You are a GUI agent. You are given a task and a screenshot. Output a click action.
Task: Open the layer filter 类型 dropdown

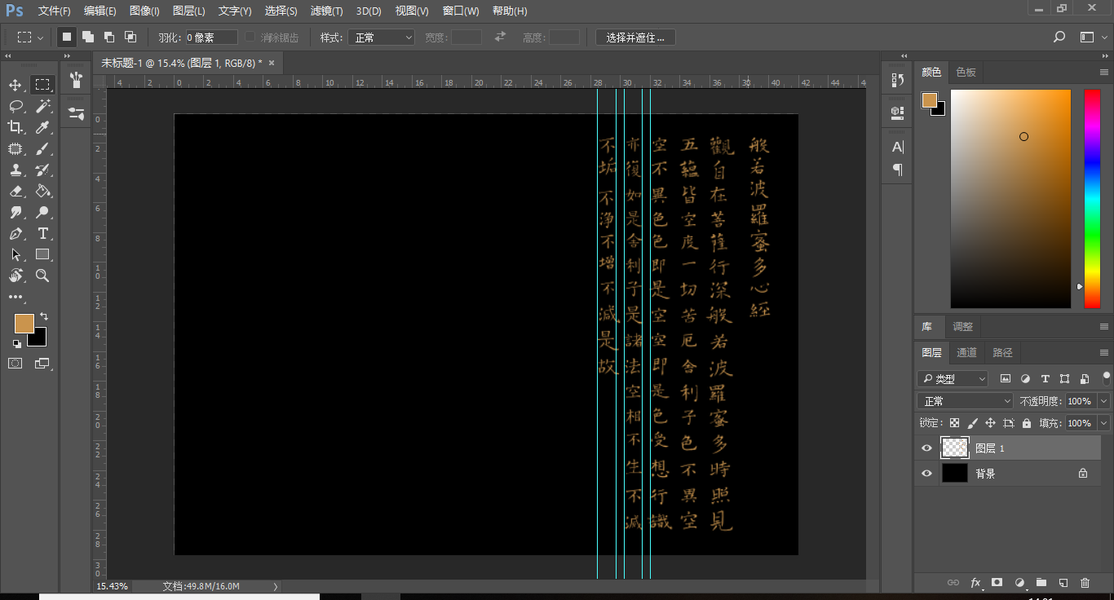click(x=953, y=379)
